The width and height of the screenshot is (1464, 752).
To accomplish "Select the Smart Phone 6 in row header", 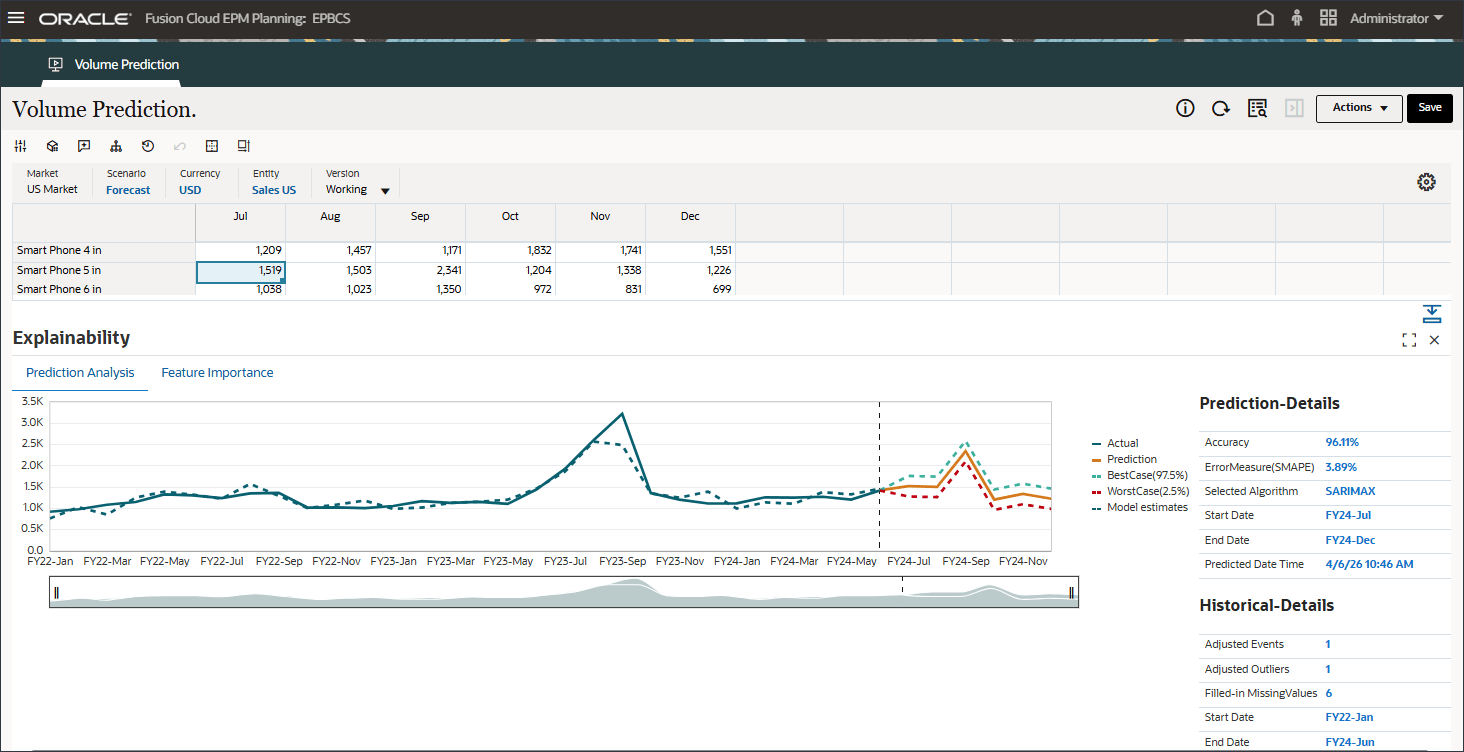I will 103,289.
